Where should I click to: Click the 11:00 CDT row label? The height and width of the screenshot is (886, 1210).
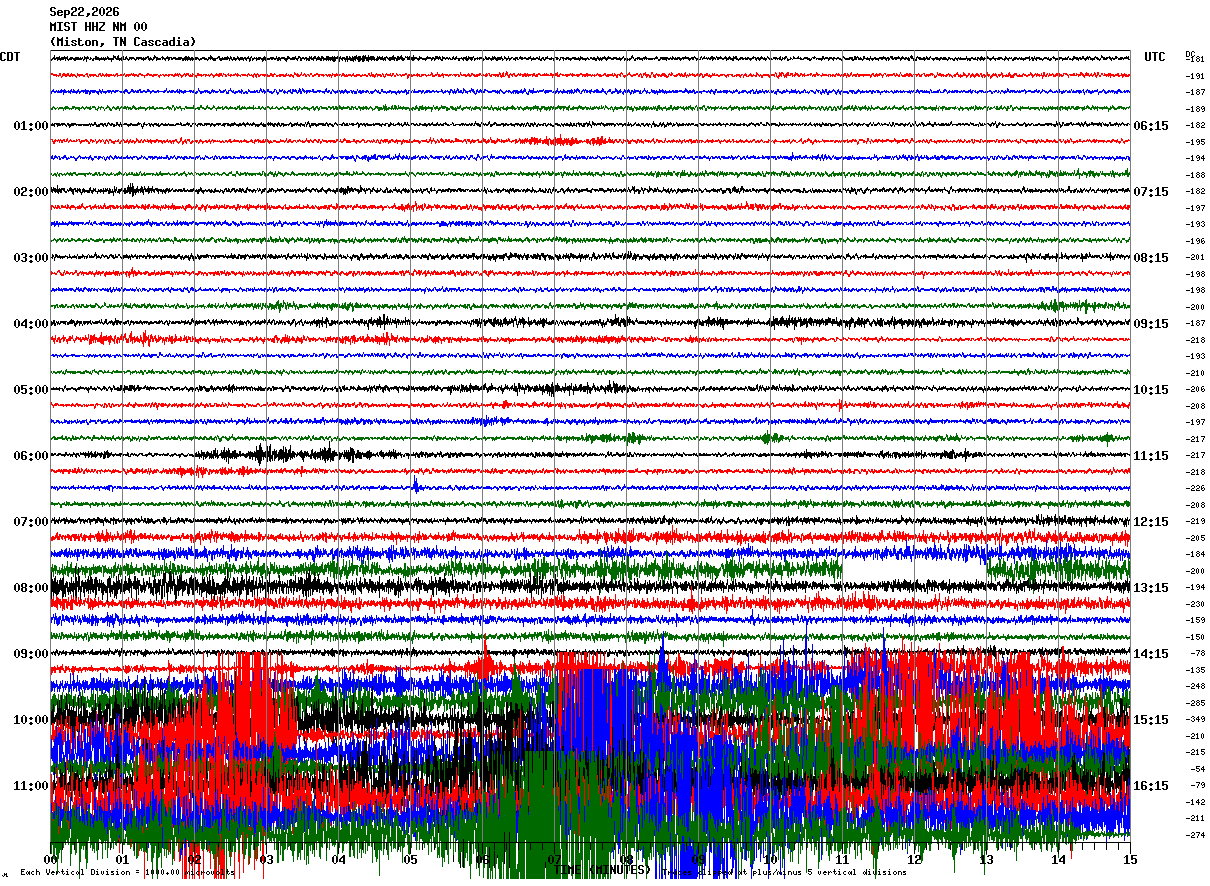[x=31, y=786]
